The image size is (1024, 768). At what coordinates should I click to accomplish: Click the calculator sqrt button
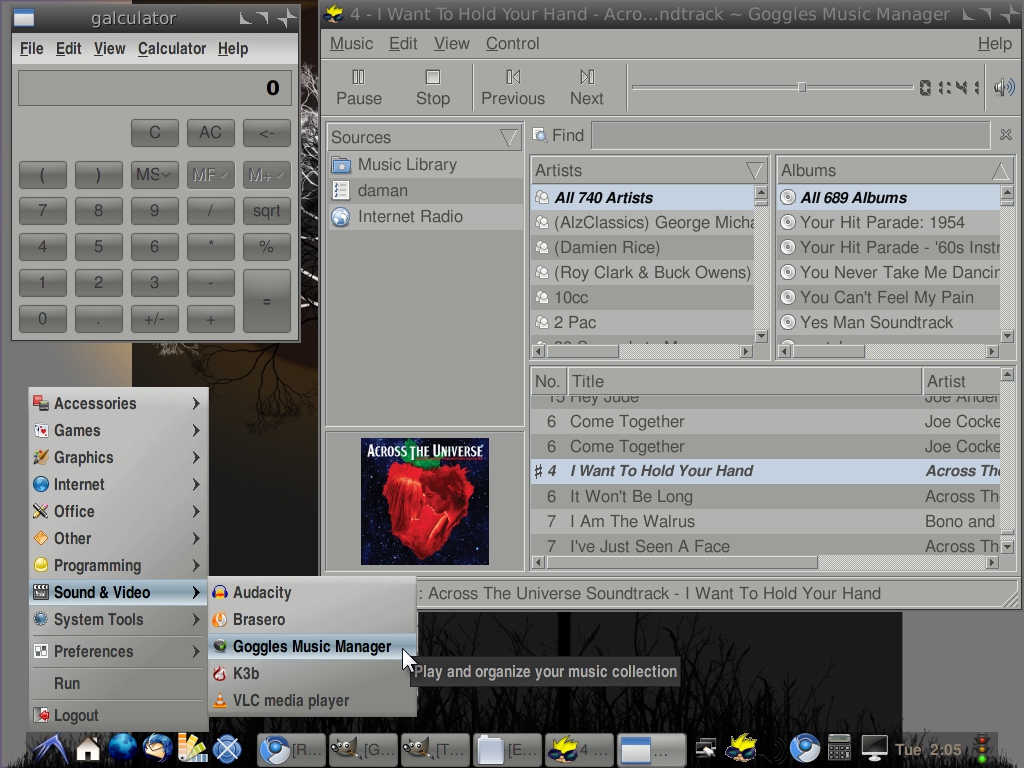click(266, 211)
